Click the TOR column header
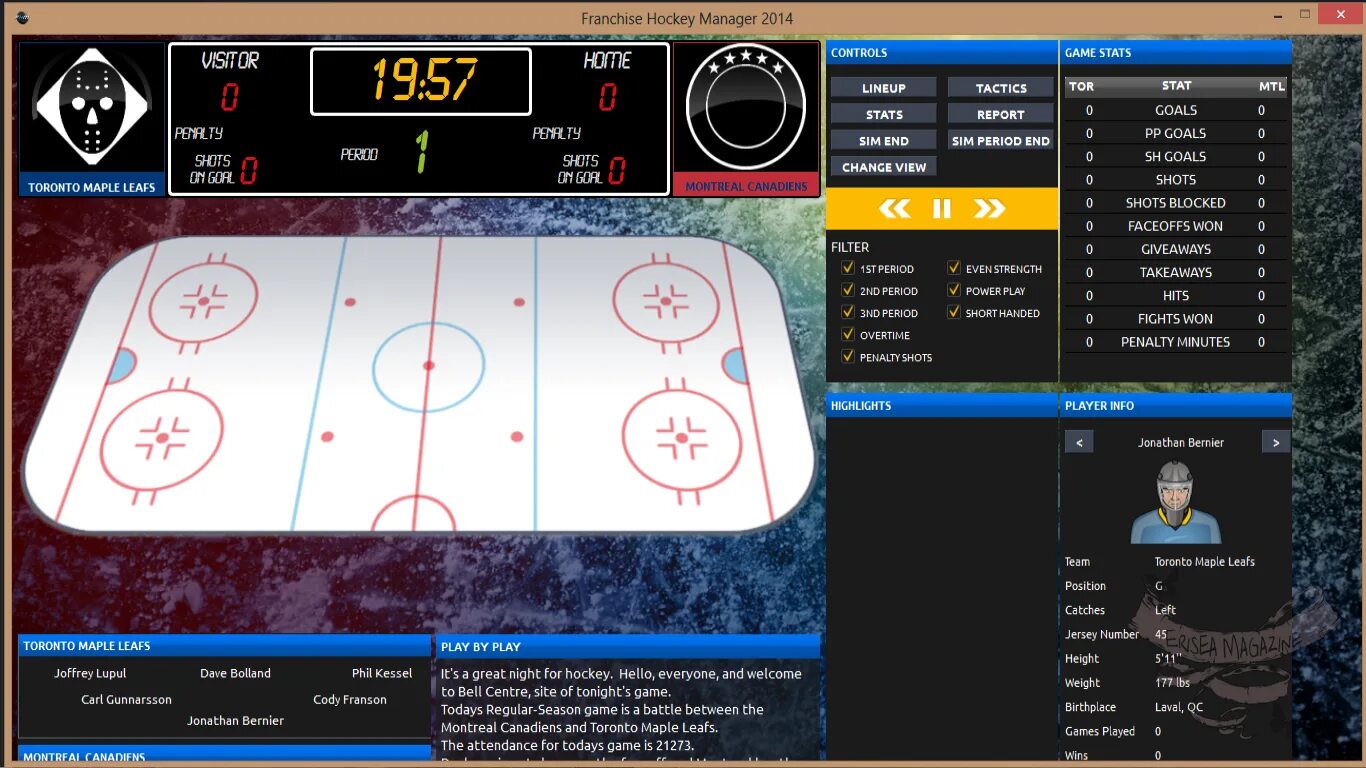1366x768 pixels. pyautogui.click(x=1082, y=86)
